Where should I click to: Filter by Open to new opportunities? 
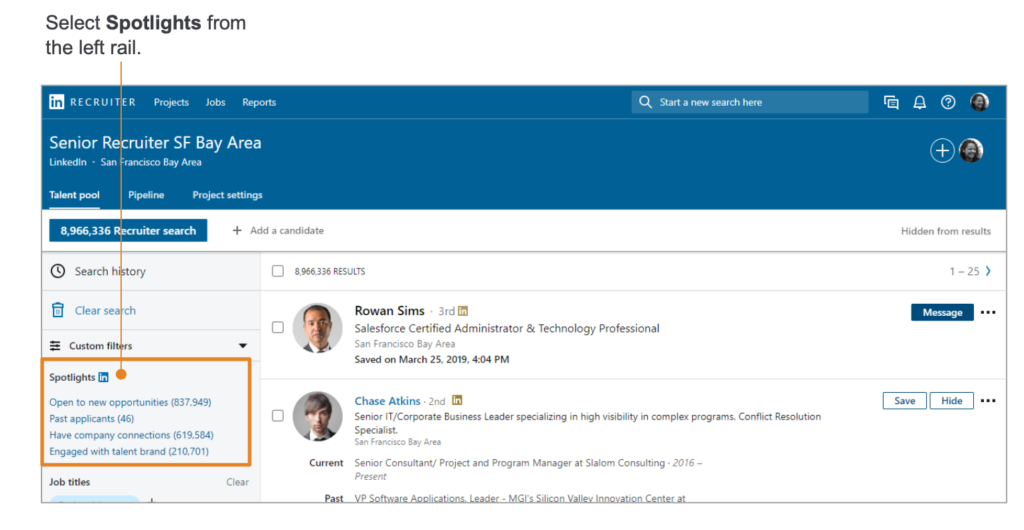[x=130, y=402]
